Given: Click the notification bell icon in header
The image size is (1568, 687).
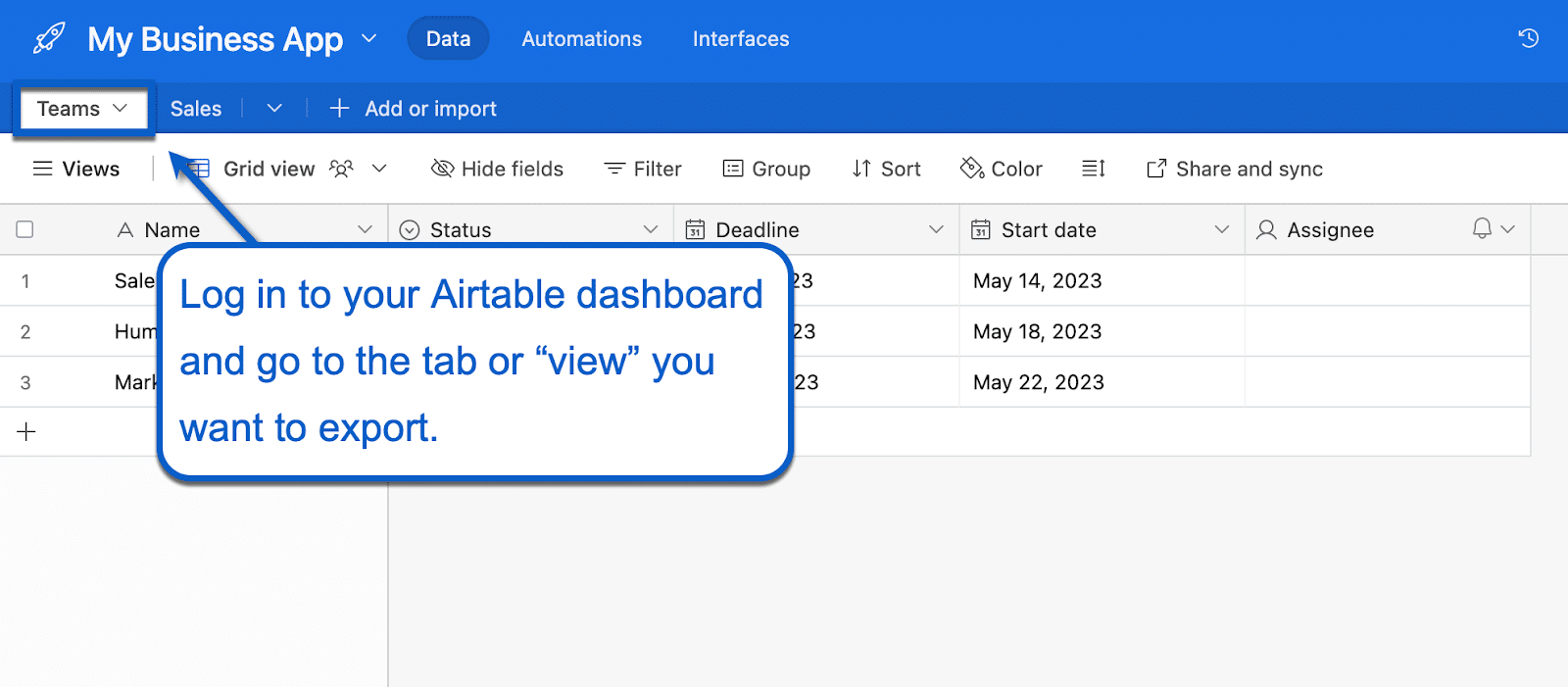Looking at the screenshot, I should click(x=1482, y=228).
